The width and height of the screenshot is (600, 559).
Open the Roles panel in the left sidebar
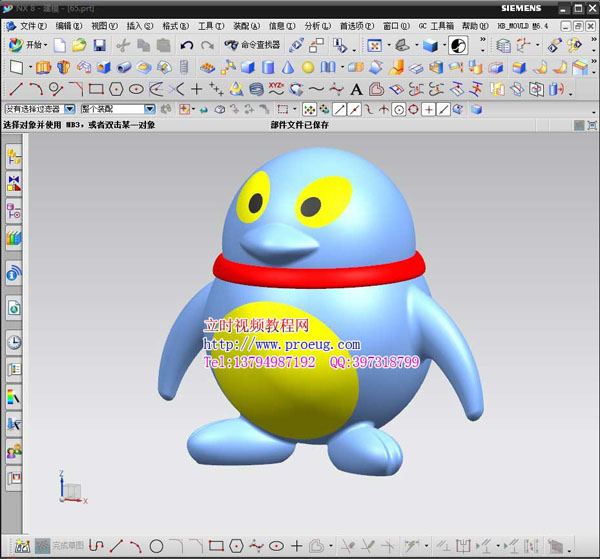14,451
